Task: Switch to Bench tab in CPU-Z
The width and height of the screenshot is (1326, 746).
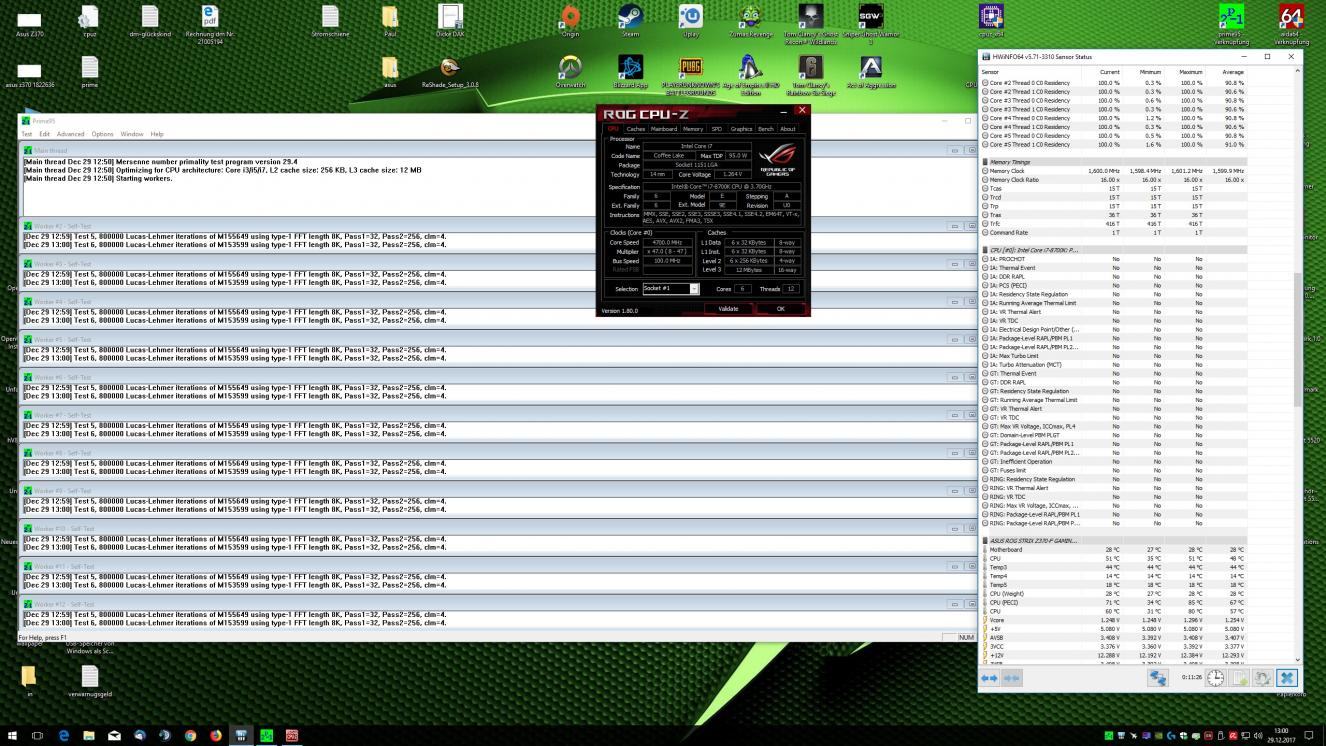Action: (766, 129)
